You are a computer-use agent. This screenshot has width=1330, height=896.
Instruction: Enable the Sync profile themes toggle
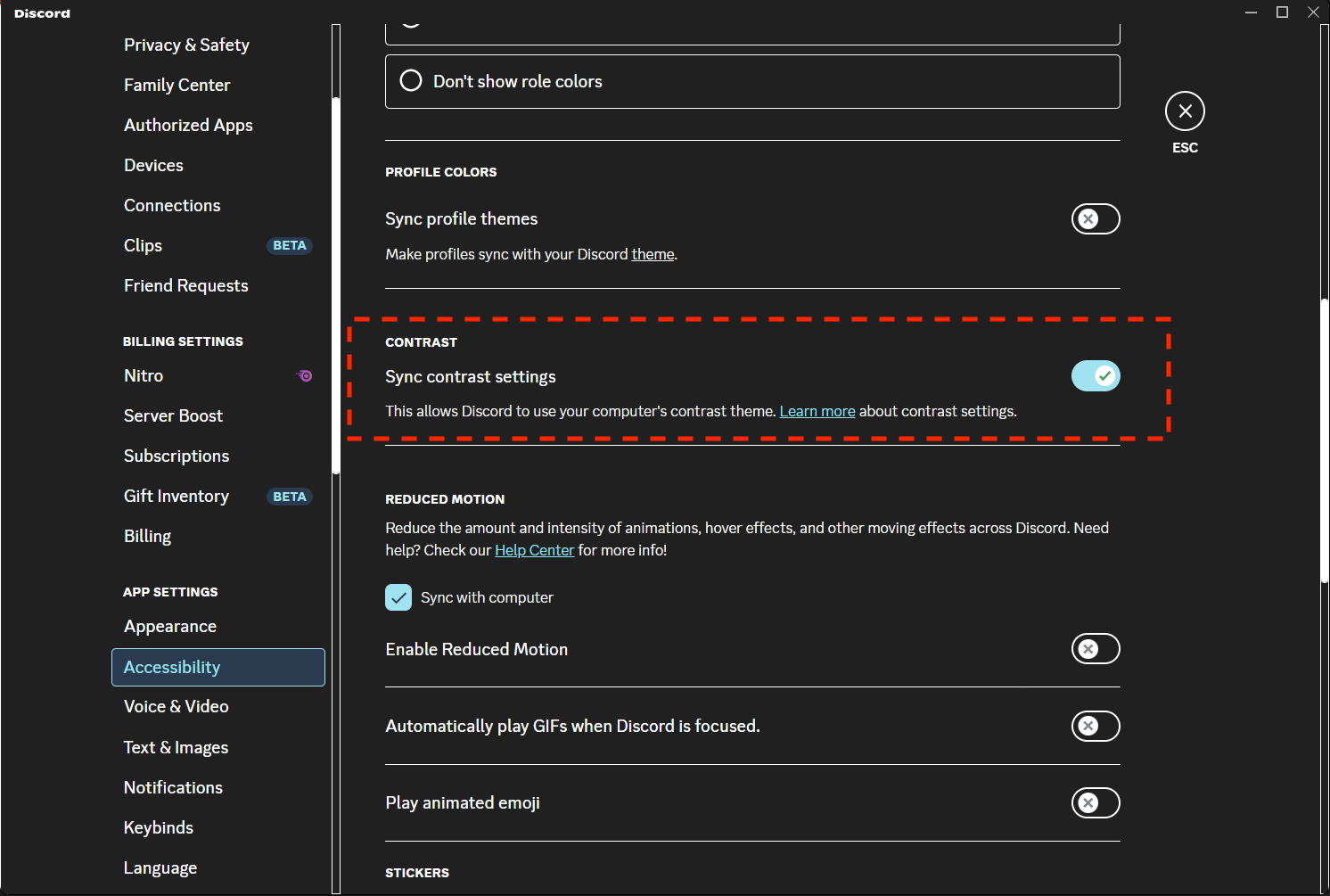1095,219
